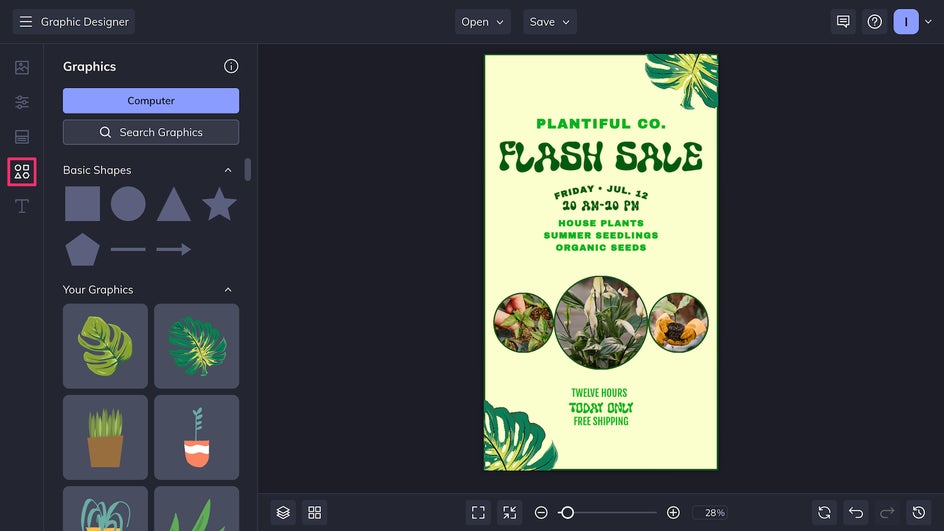Select the light green monstera leaf graphic

105,346
